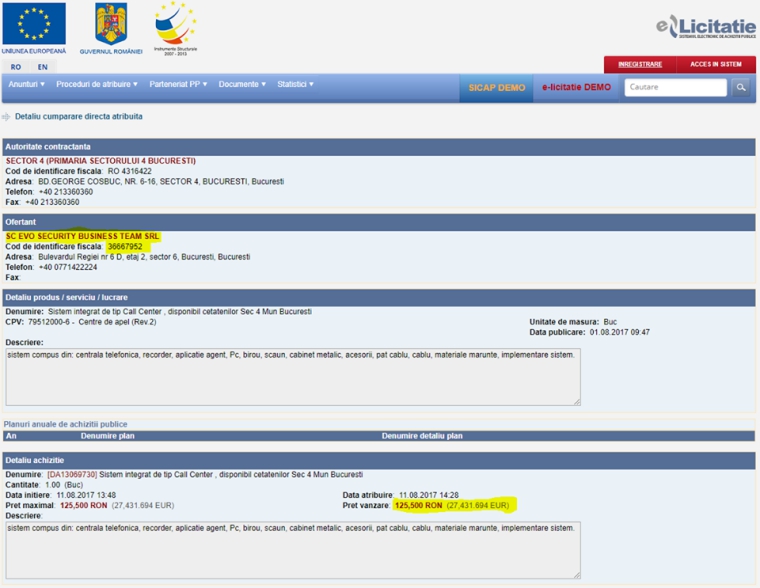760x588 pixels.
Task: Click the Uniunea Europeana flag logo
Action: (x=34, y=28)
